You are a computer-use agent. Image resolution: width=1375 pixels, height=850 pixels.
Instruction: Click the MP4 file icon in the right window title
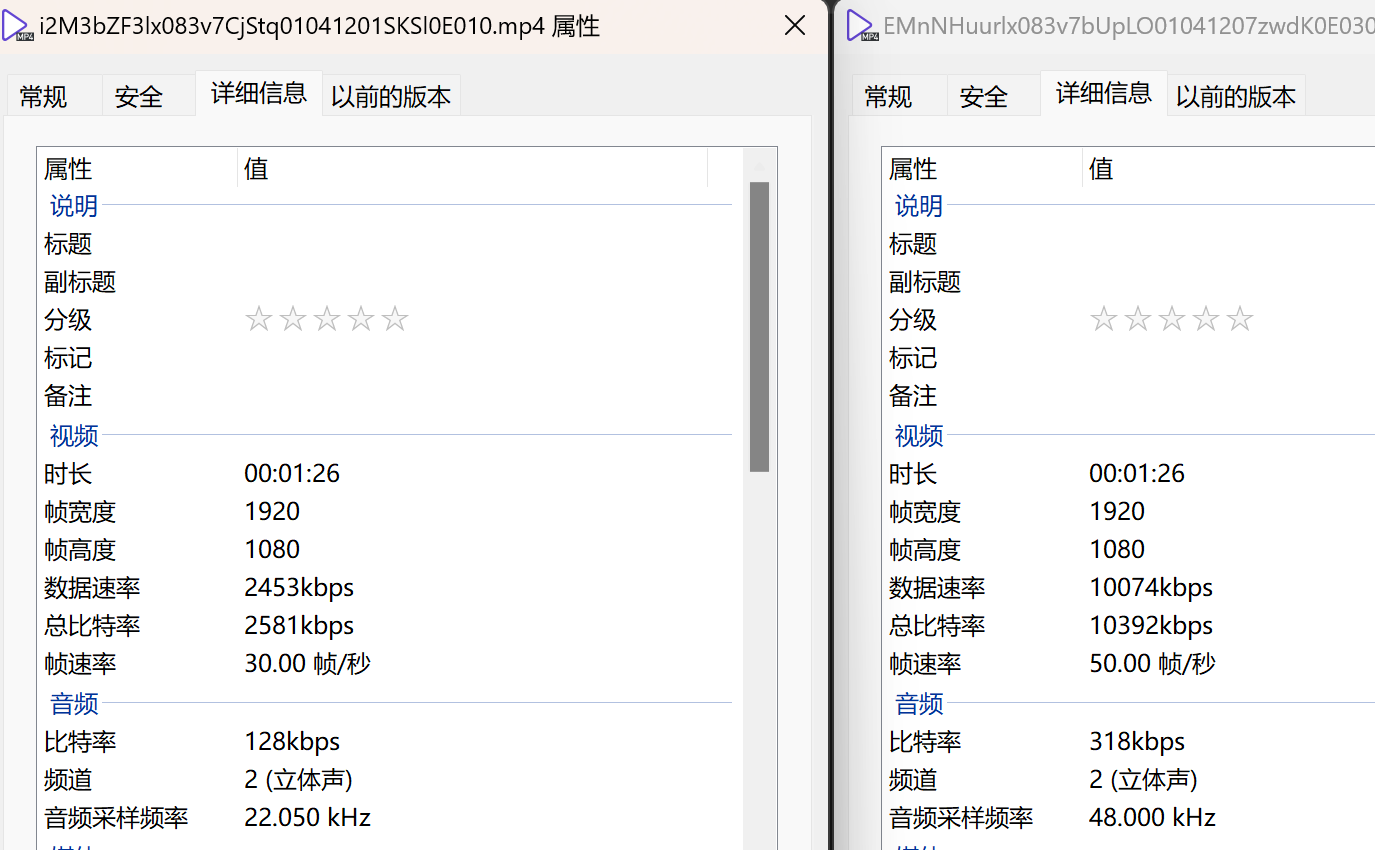tap(862, 26)
